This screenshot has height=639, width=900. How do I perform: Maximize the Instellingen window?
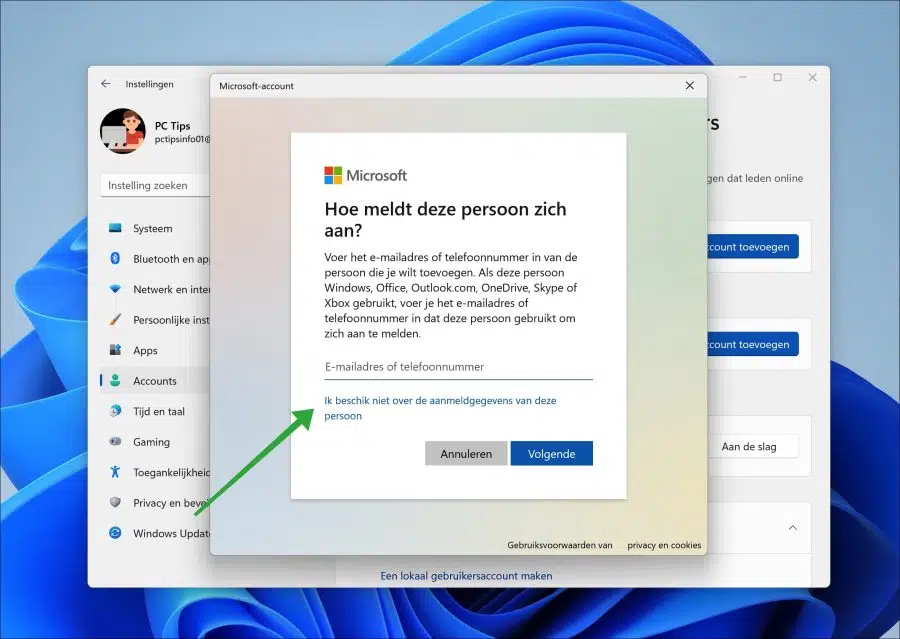tap(778, 78)
